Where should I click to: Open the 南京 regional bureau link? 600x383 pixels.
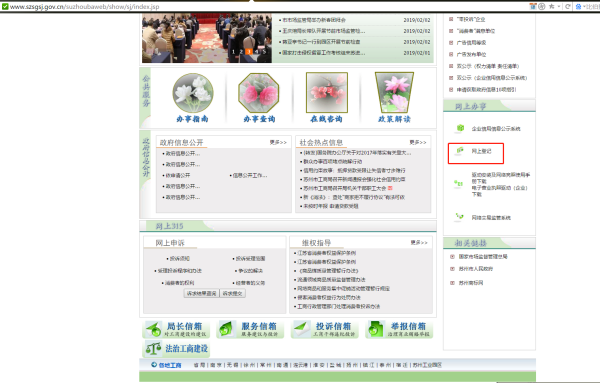216,365
